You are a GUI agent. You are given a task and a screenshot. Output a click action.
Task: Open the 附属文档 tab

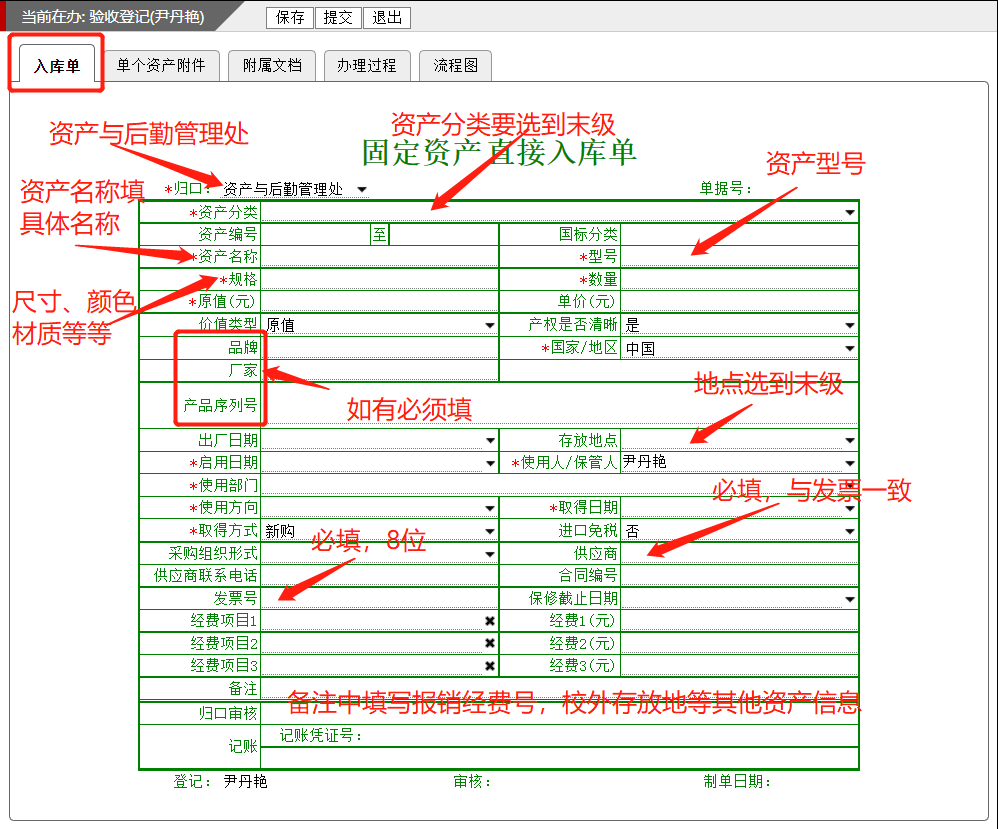[x=272, y=65]
